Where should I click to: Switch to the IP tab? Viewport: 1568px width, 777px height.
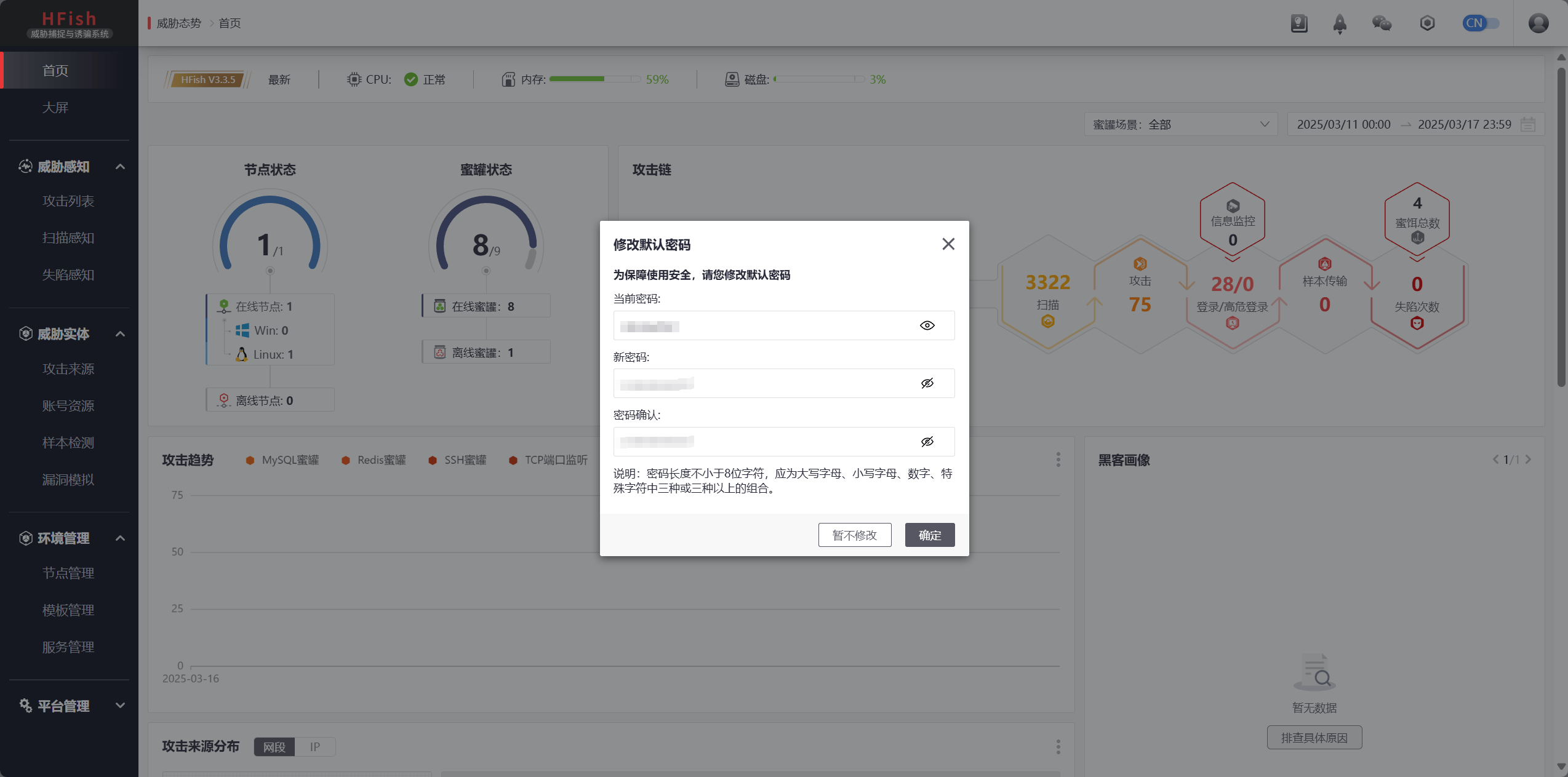tap(314, 747)
